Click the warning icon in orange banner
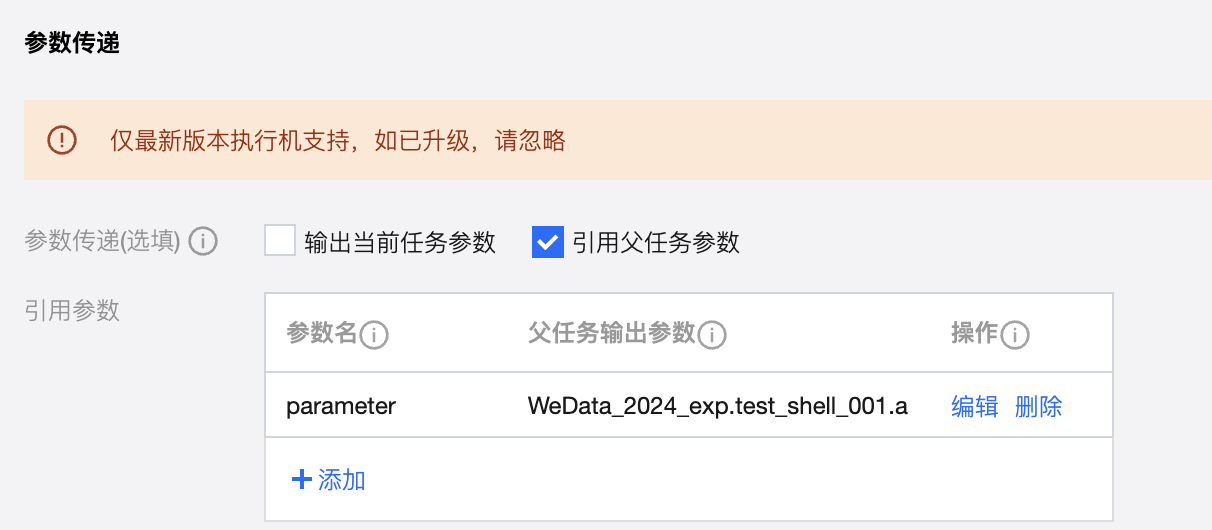This screenshot has width=1212, height=530. click(62, 140)
